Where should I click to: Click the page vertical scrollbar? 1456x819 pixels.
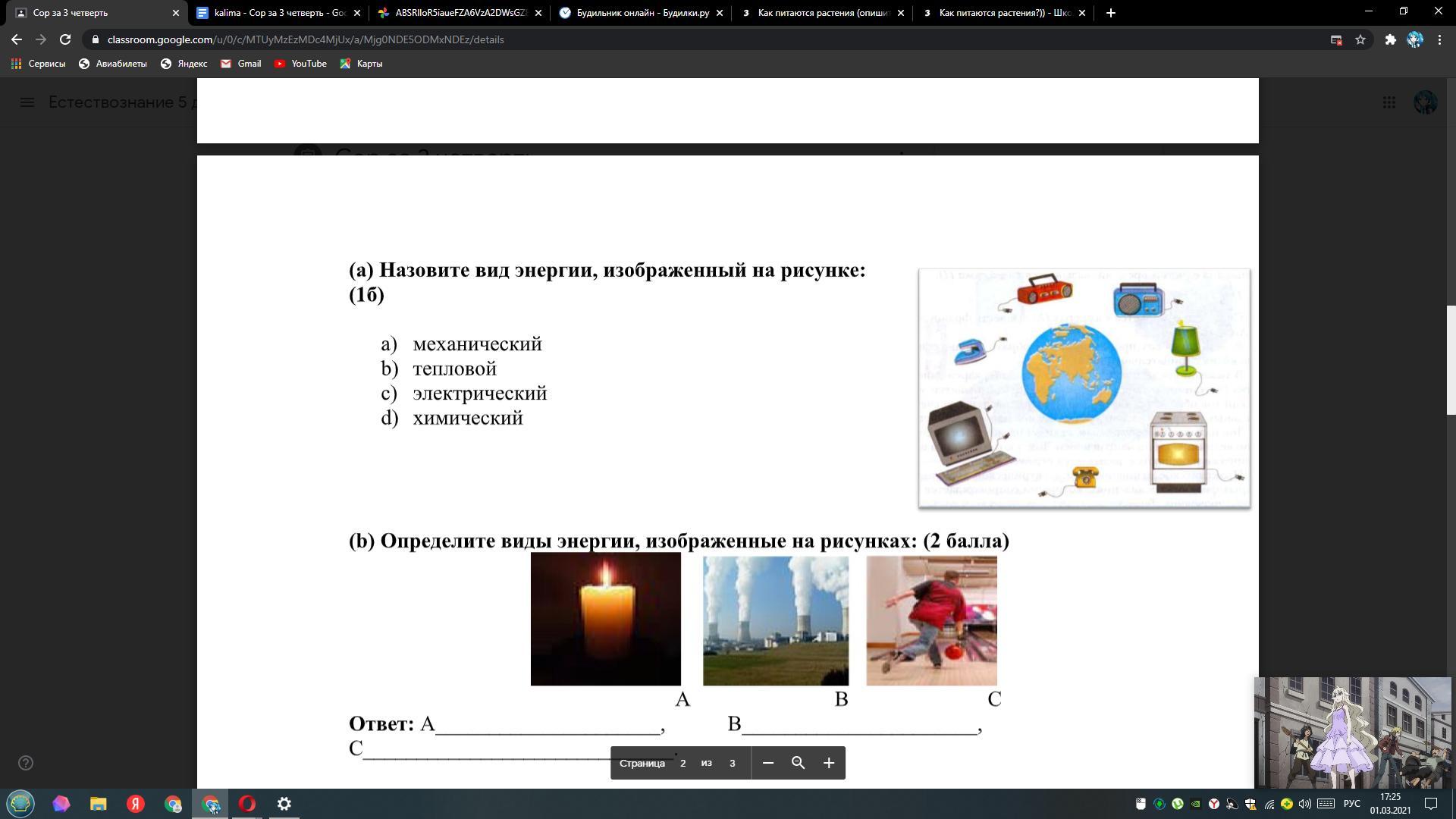tap(1451, 360)
